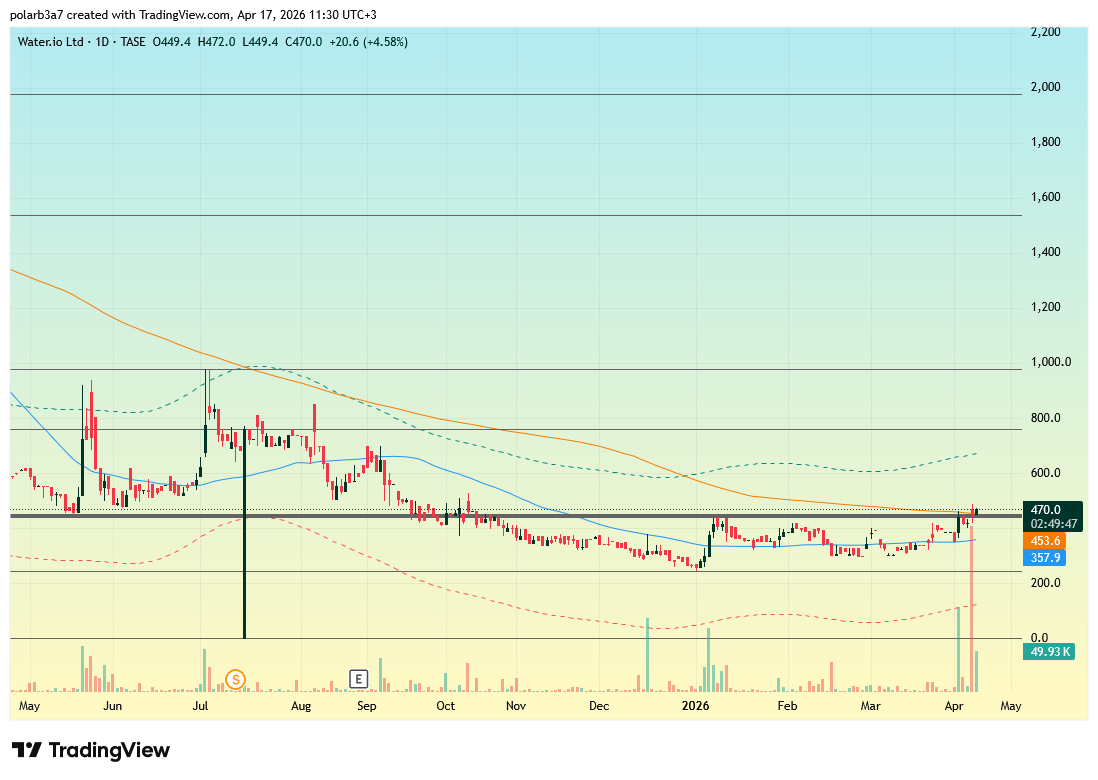Click the 02:49:47 bar countdown timer
The image size is (1098, 780).
coord(1055,523)
